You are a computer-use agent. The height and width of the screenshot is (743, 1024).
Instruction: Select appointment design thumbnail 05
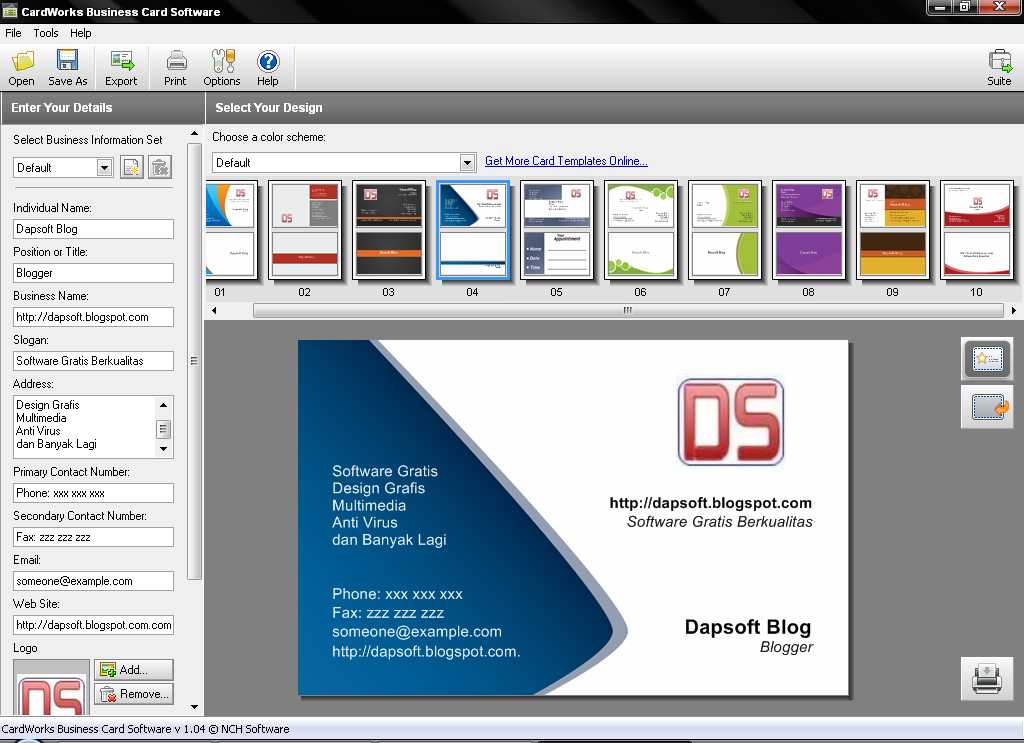pos(557,230)
